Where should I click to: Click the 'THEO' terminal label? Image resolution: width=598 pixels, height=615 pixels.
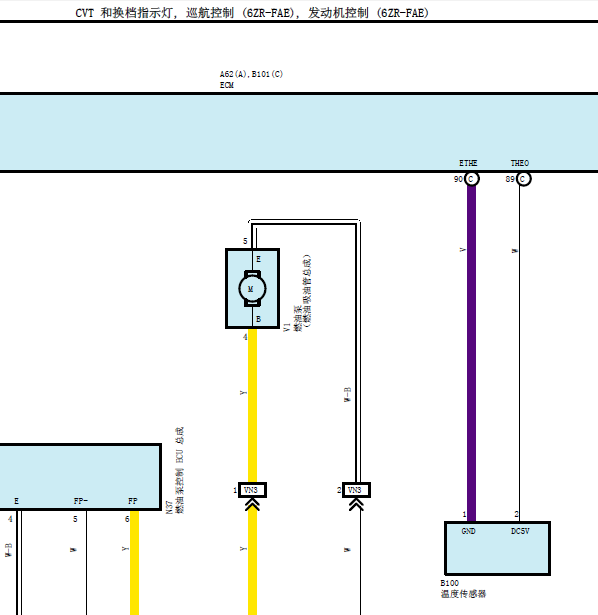click(x=520, y=163)
